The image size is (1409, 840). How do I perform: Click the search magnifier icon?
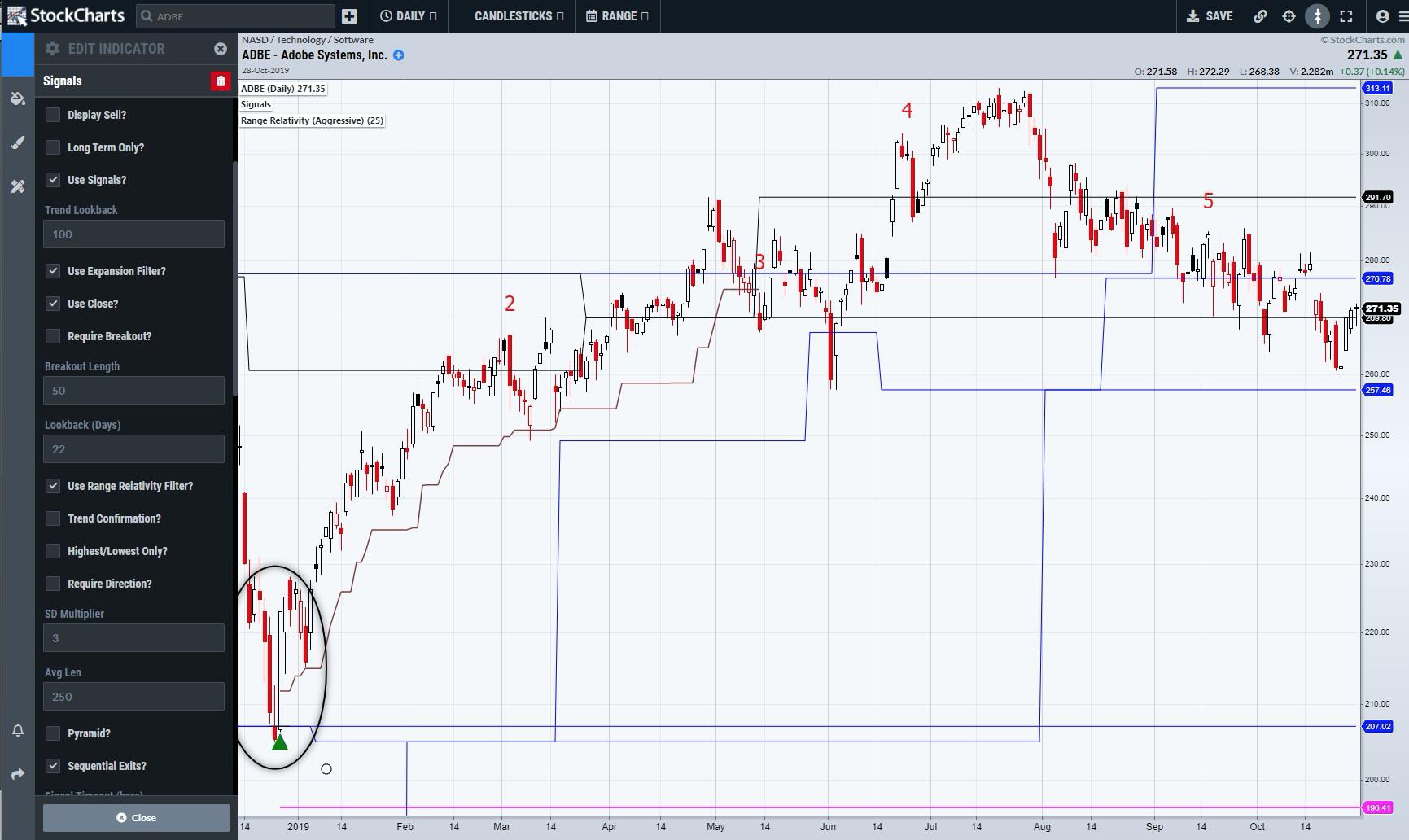[147, 16]
